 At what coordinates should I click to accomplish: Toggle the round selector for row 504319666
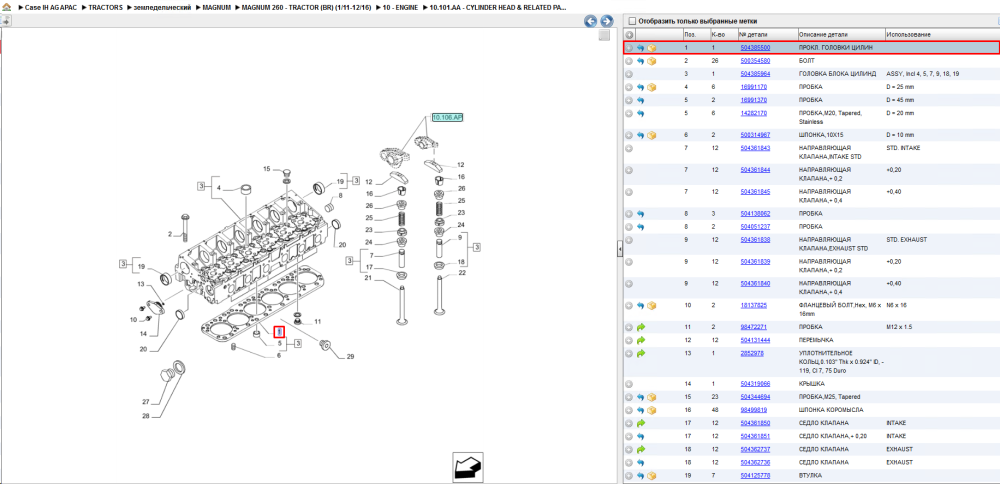click(x=629, y=384)
